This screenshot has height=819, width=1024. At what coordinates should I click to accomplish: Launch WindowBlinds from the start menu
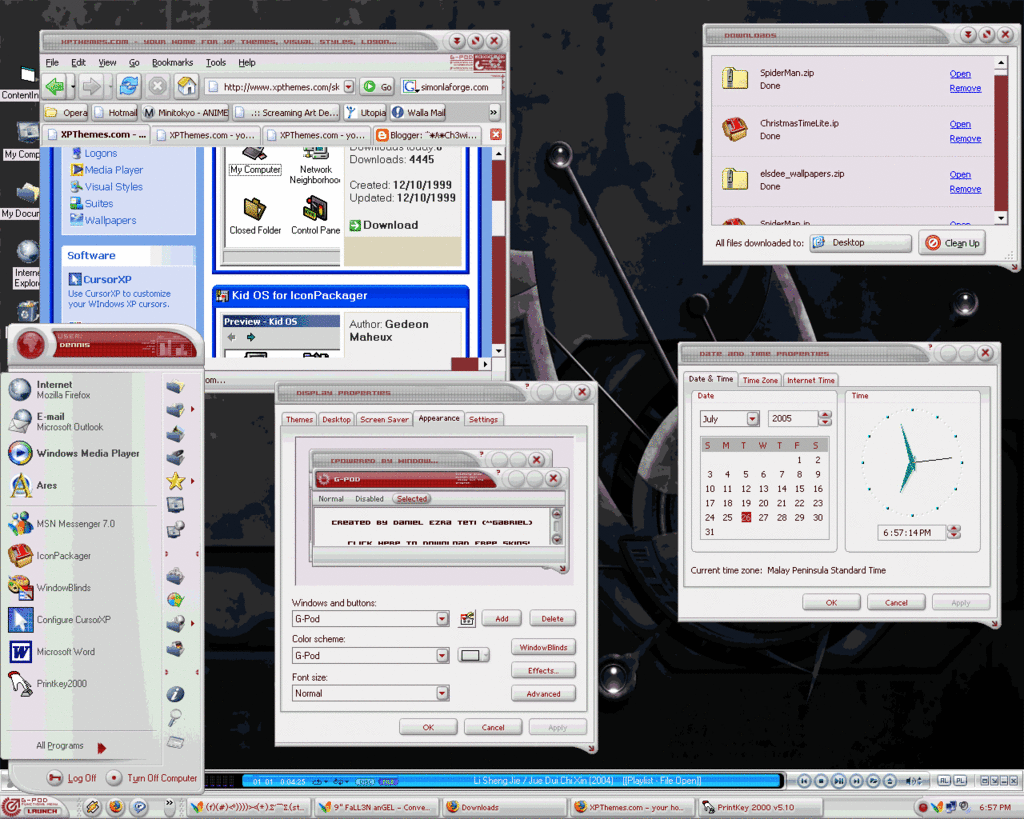(x=50, y=588)
